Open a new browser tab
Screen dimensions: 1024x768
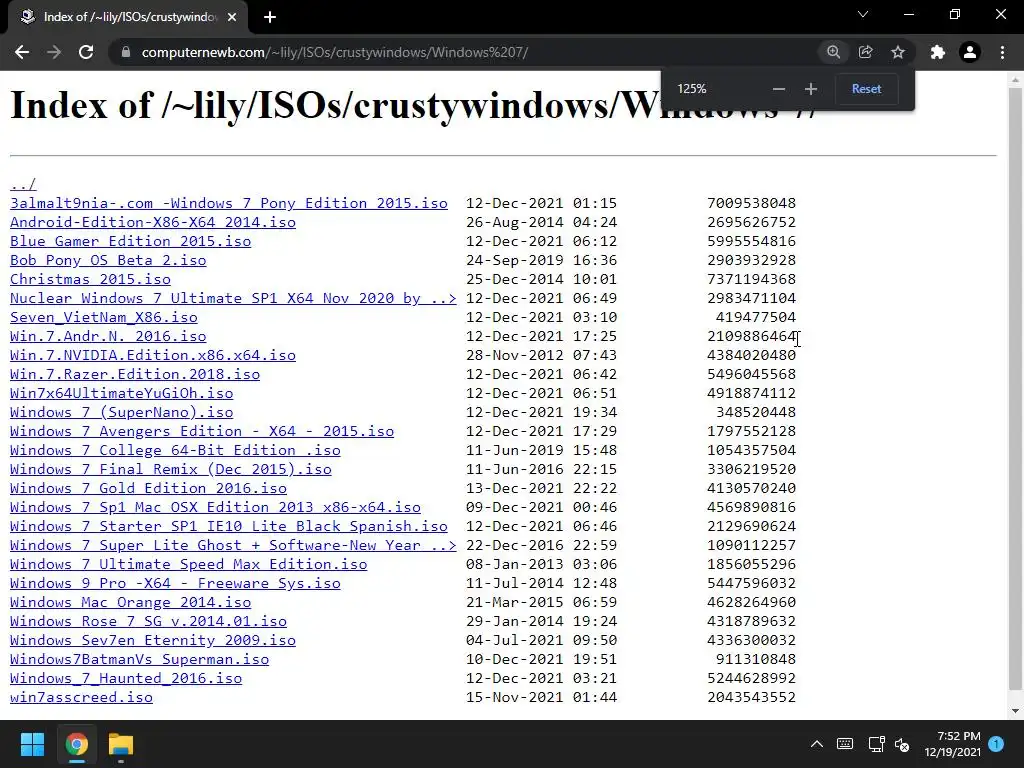tap(270, 17)
